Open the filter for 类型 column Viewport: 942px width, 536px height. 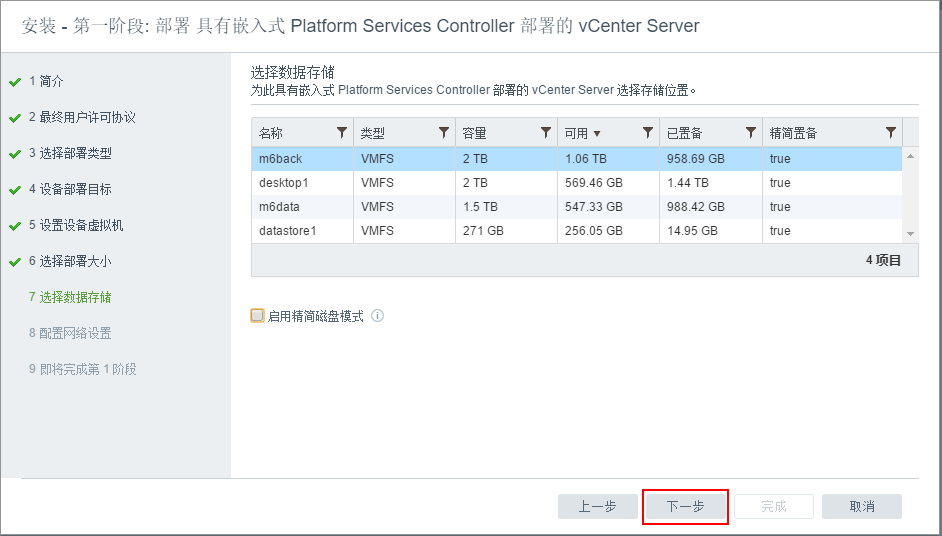pos(444,133)
